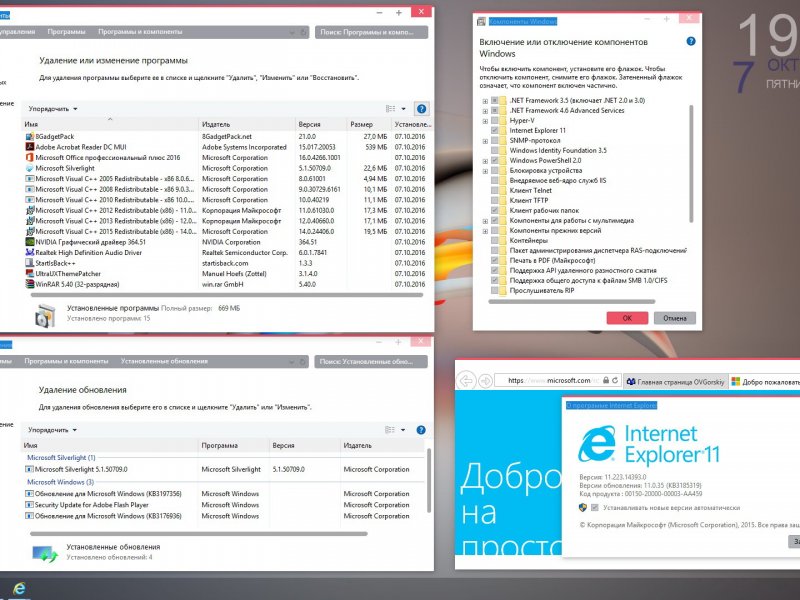Click the security lock icon in IE address bar

(x=606, y=381)
